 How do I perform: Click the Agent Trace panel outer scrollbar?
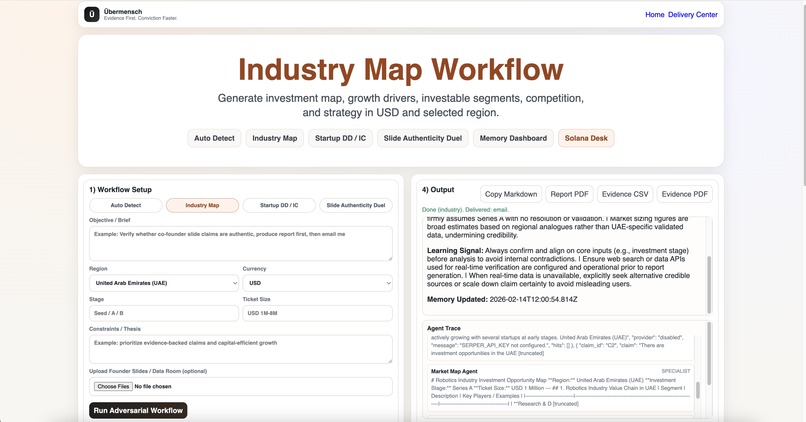709,354
